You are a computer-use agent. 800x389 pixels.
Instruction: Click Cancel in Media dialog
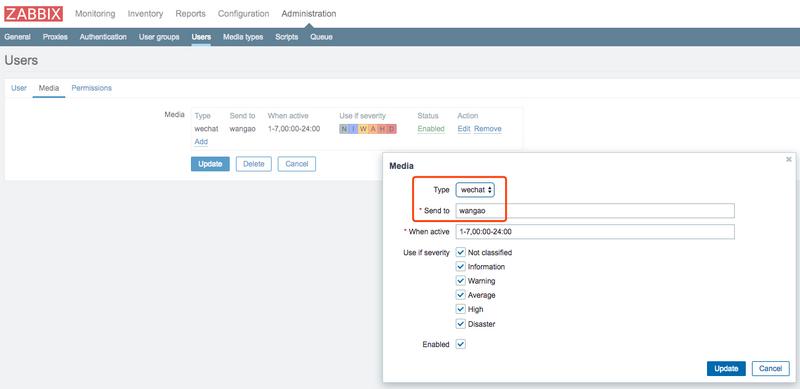(x=770, y=369)
